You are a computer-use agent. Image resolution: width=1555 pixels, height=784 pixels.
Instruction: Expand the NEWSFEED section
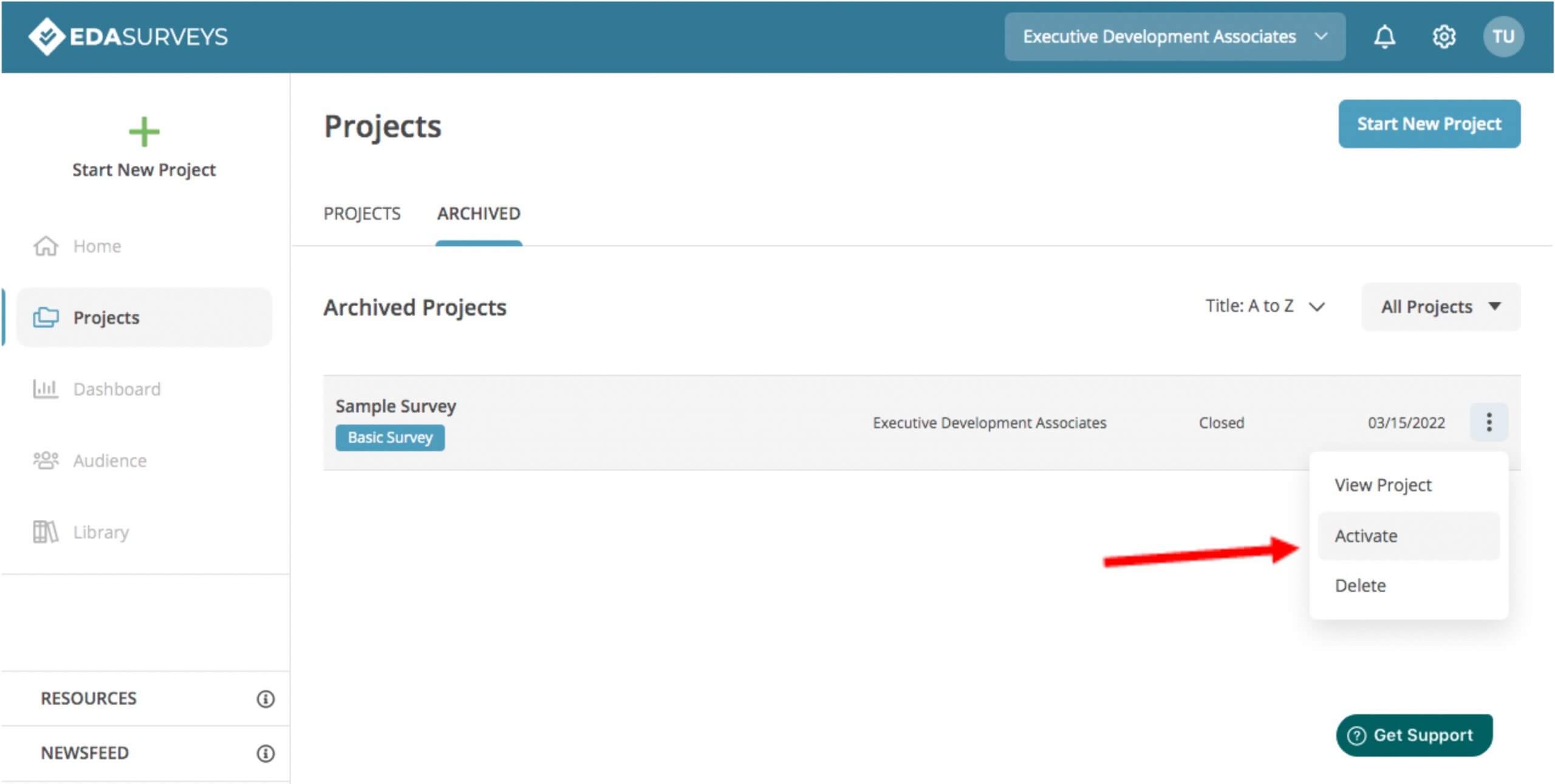145,753
